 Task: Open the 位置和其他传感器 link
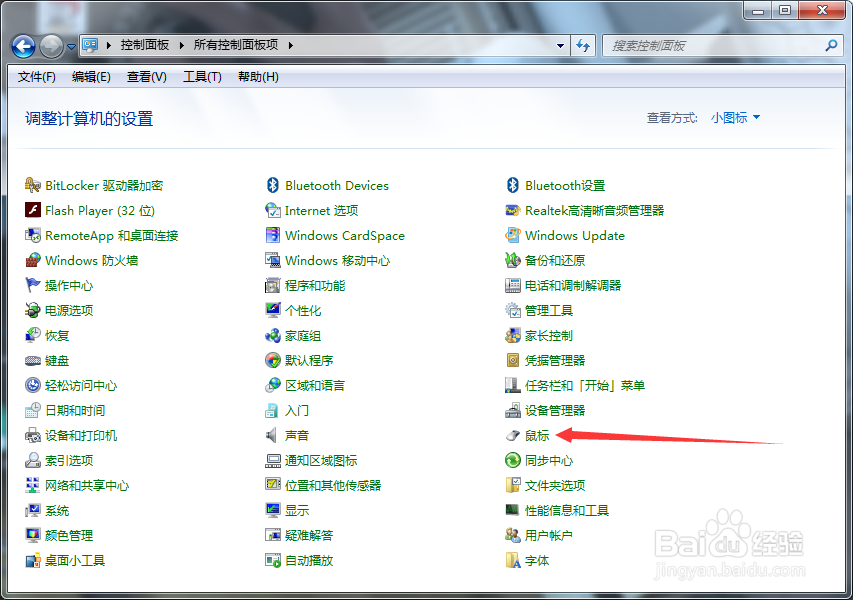(x=333, y=485)
